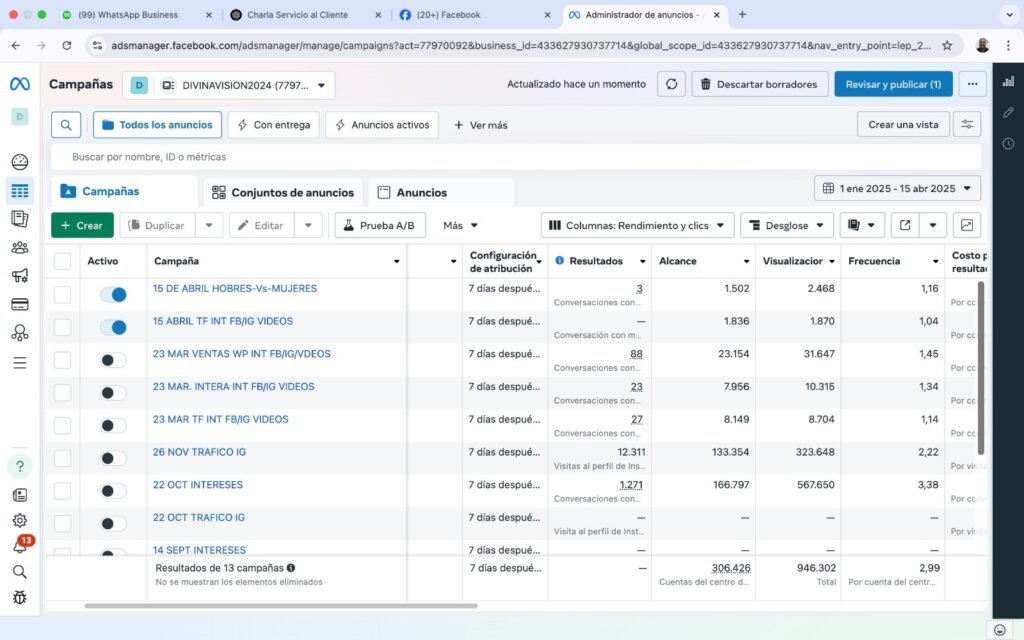
Task: Open the billing credit card icon
Action: 20,304
